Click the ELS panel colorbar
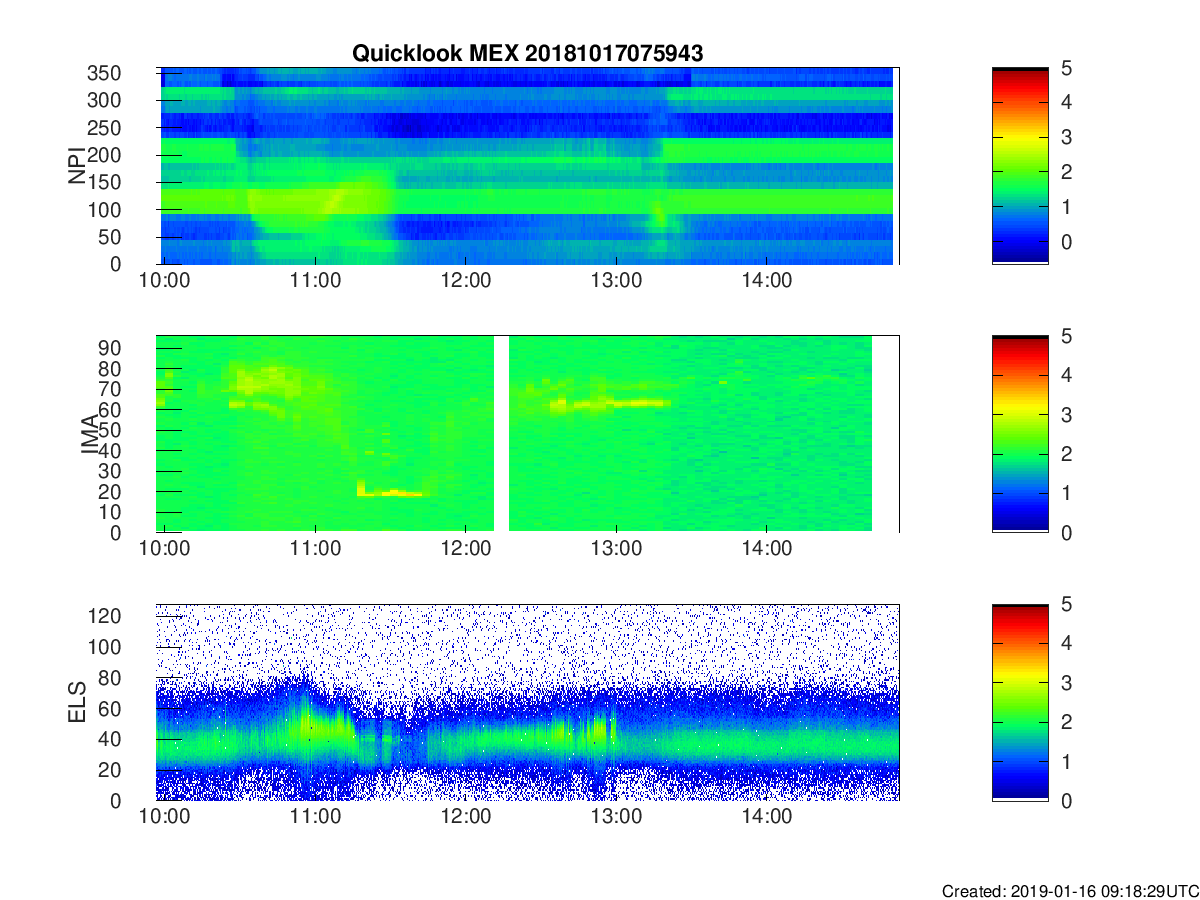Screen dimensions: 1200x900 point(1020,702)
